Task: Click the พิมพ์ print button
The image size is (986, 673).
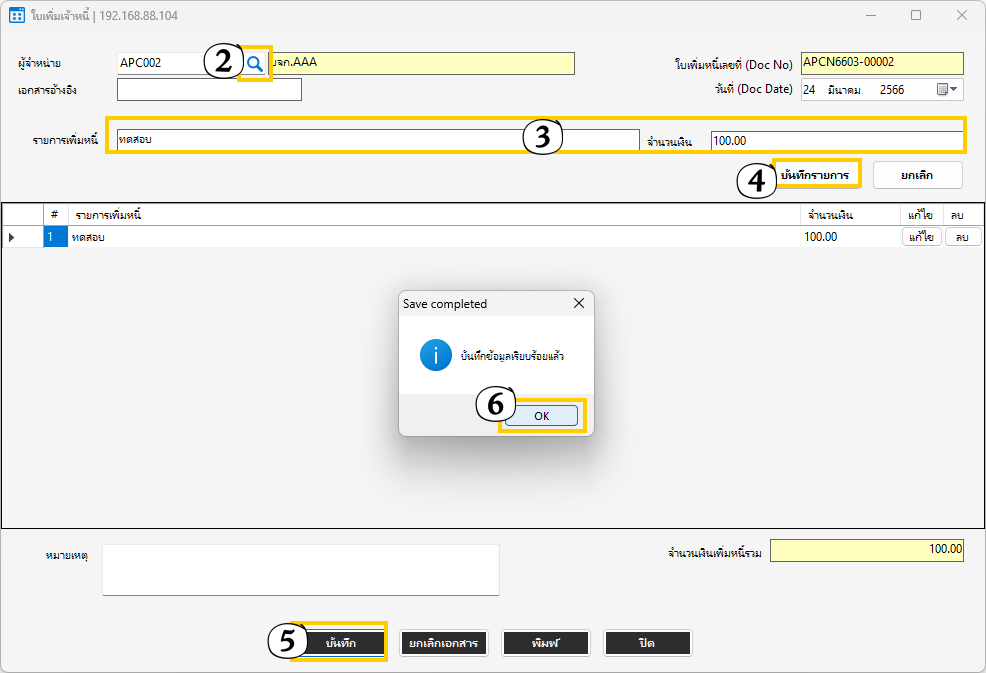Action: (x=545, y=643)
